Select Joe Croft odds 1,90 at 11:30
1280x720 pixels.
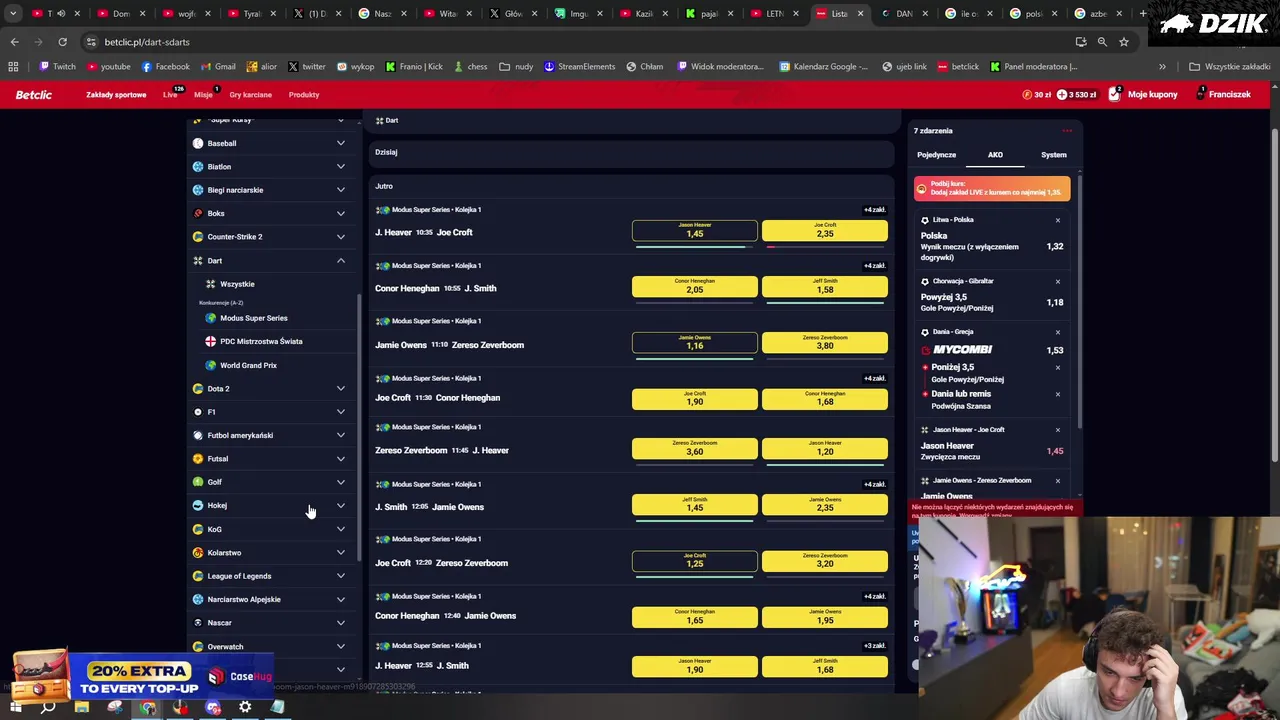pyautogui.click(x=694, y=399)
